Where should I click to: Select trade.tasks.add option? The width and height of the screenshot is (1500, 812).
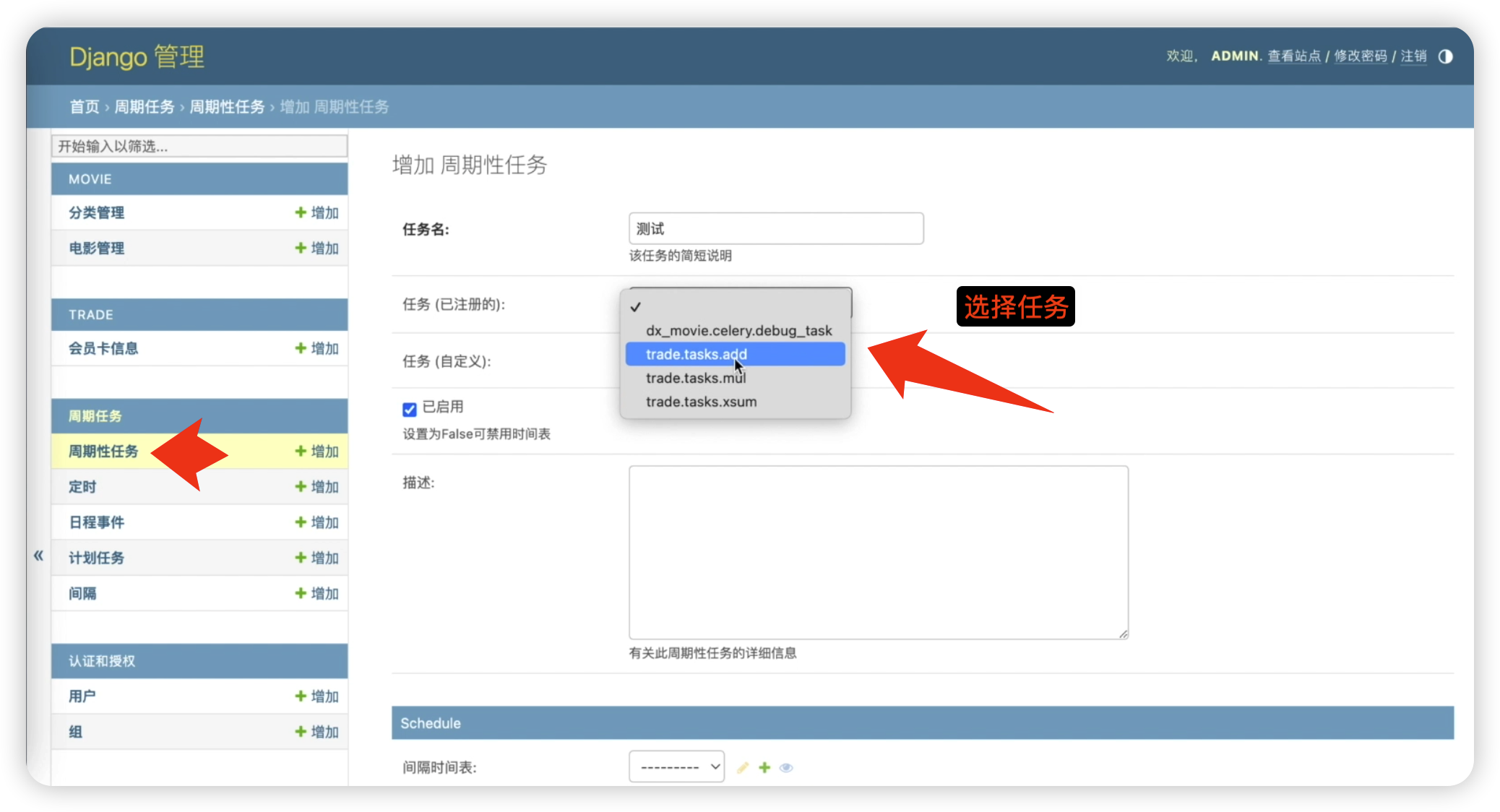tap(735, 354)
